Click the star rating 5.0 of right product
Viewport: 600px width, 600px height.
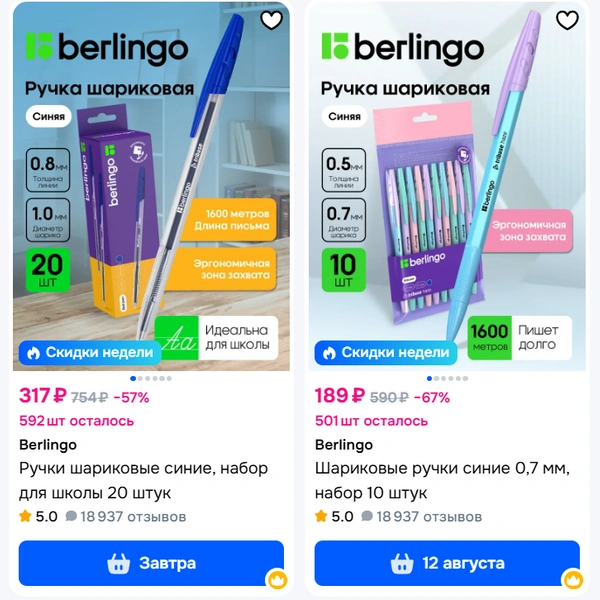coord(334,517)
